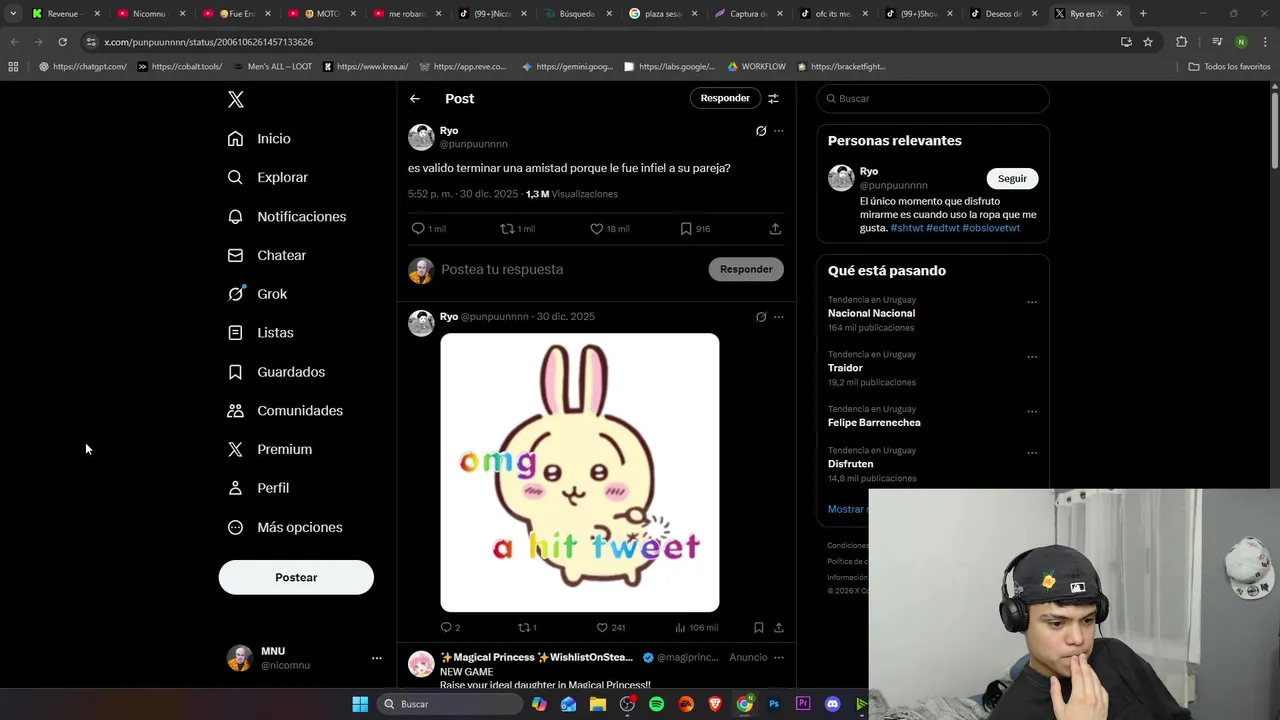Viewport: 1280px width, 720px height.
Task: Like the bunny post with 241 likes
Action: 610,628
